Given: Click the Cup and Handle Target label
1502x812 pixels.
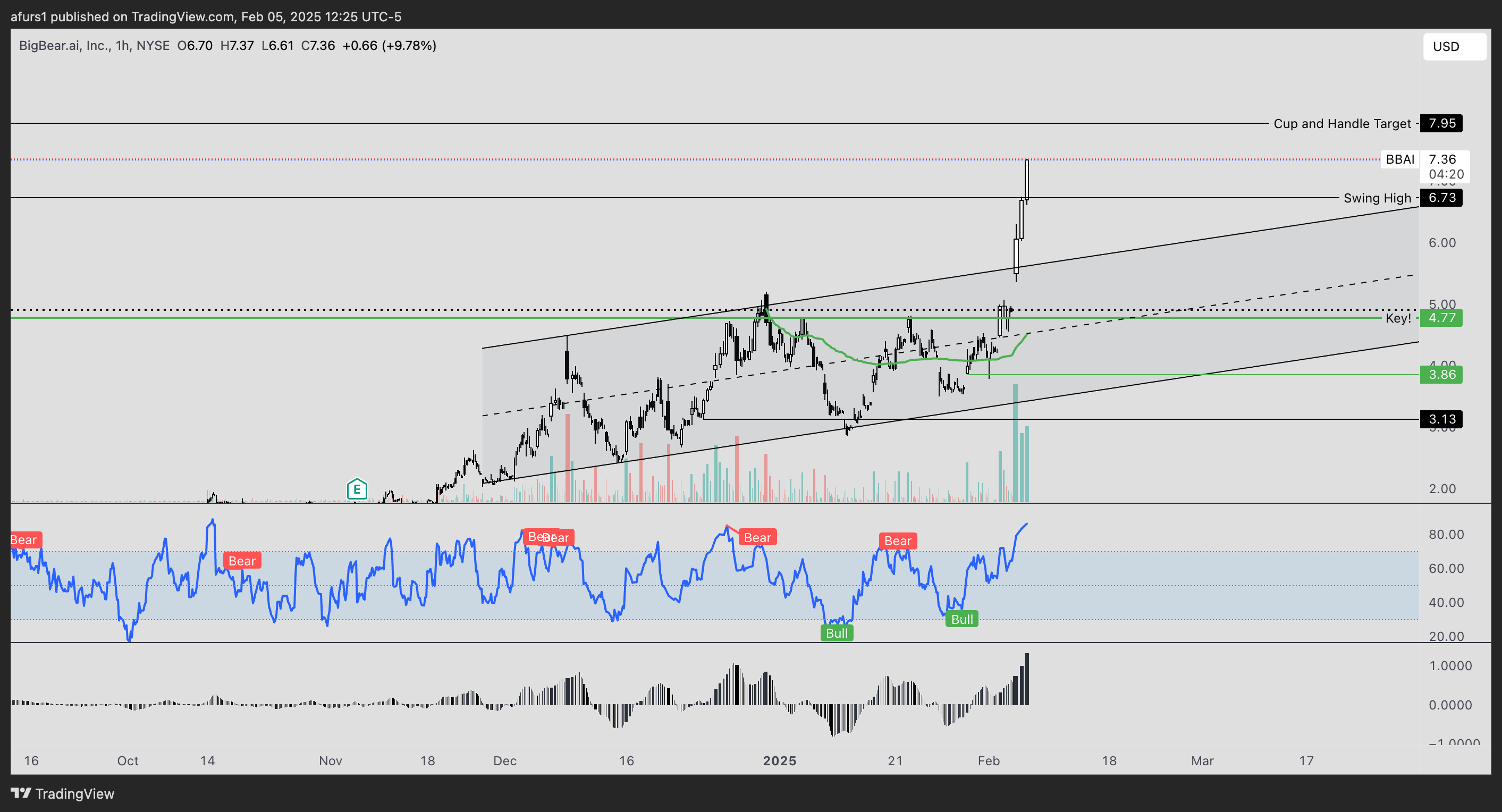Looking at the screenshot, I should pos(1341,124).
